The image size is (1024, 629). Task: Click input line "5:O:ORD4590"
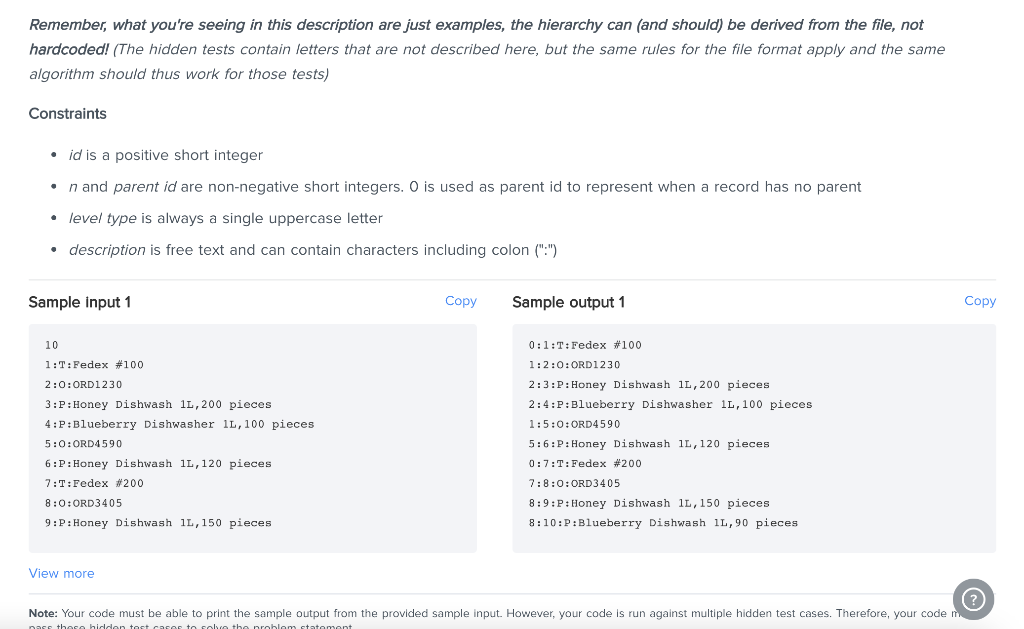pos(84,444)
